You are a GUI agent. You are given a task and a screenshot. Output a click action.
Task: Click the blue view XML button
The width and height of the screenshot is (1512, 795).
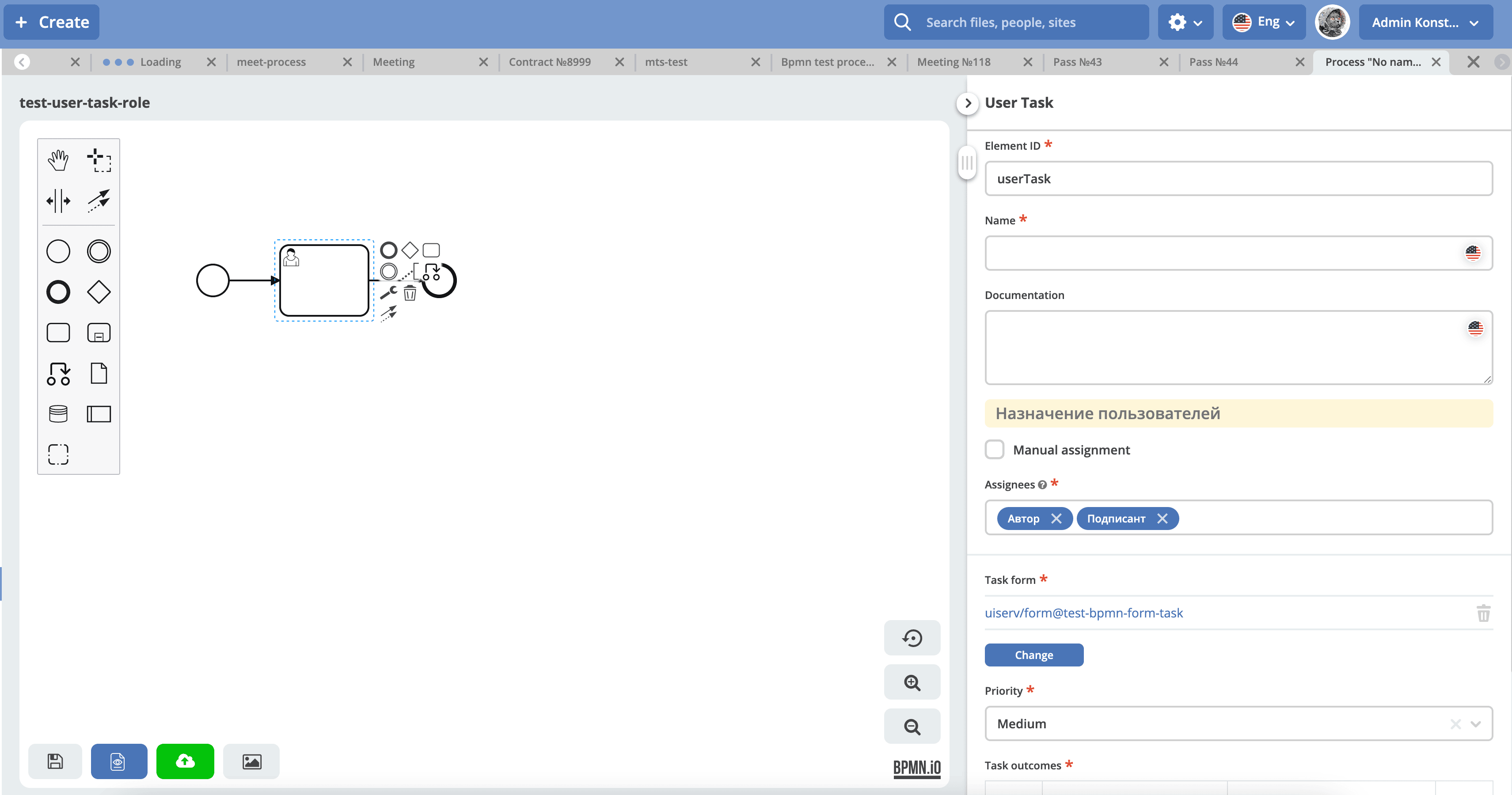coord(118,761)
